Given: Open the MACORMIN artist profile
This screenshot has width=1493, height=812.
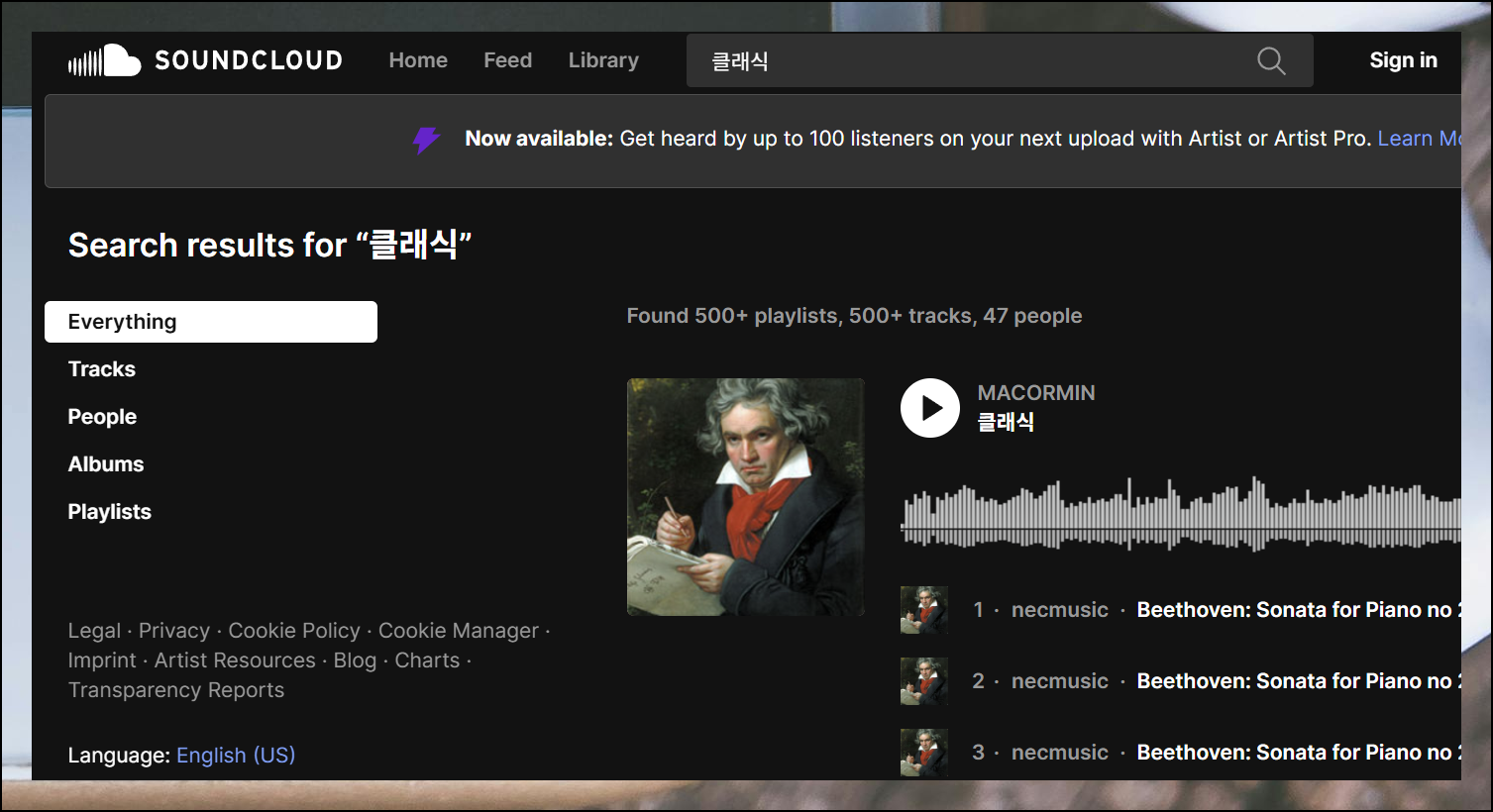Looking at the screenshot, I should point(1036,393).
